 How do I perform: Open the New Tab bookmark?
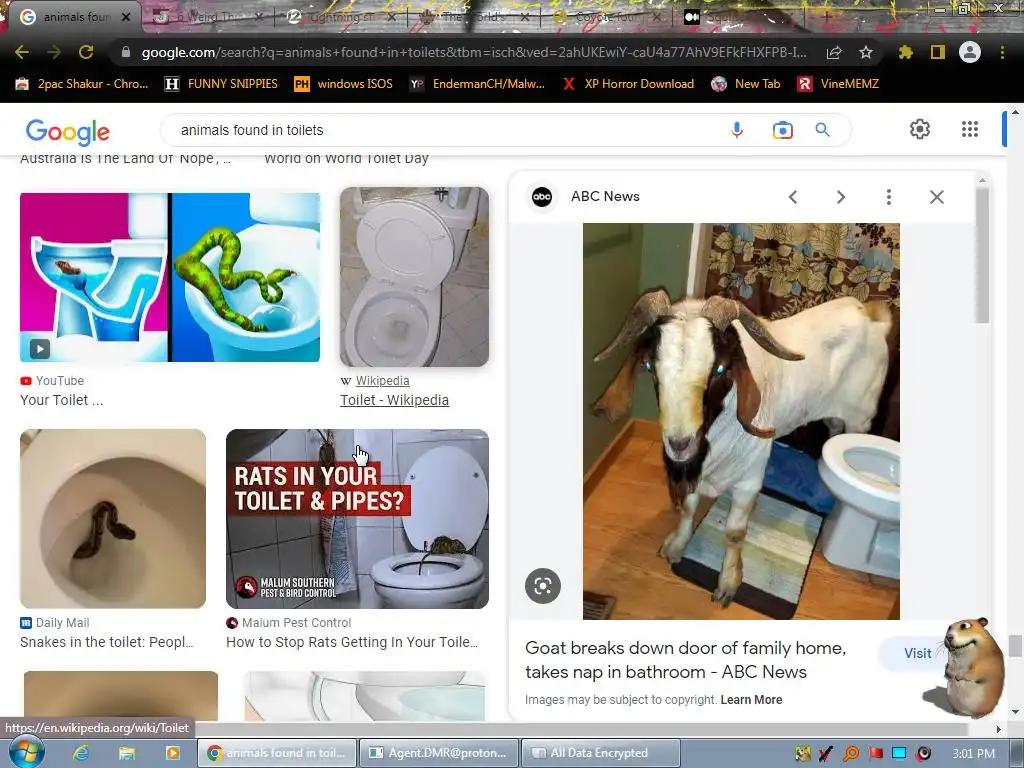coord(746,84)
